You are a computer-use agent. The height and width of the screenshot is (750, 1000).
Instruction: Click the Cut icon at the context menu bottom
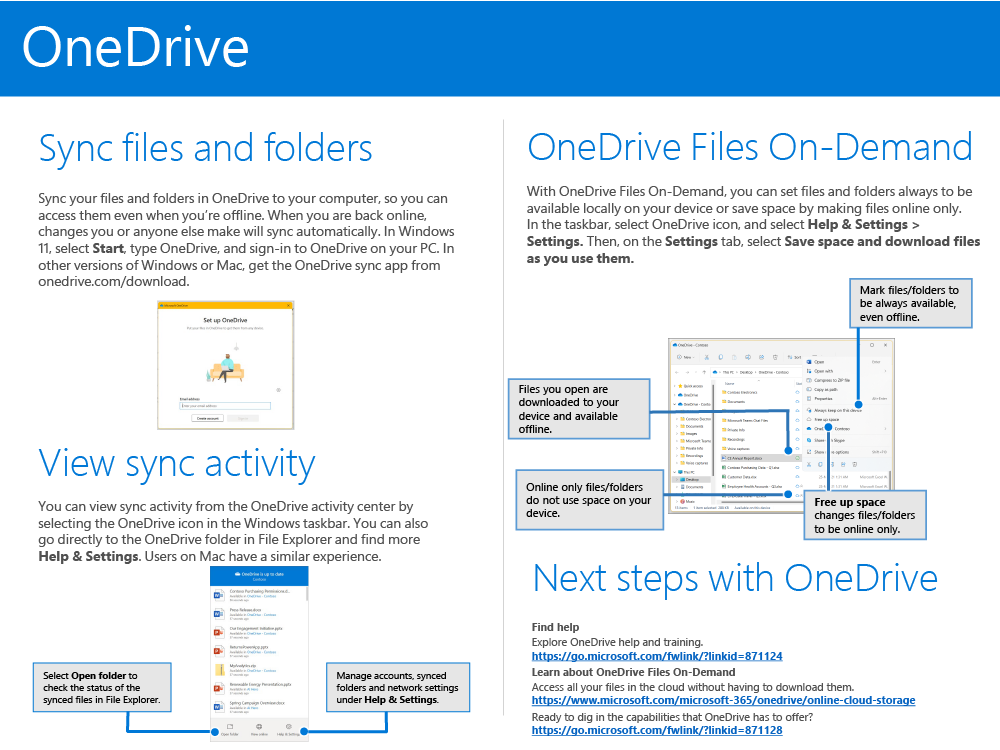[x=809, y=464]
